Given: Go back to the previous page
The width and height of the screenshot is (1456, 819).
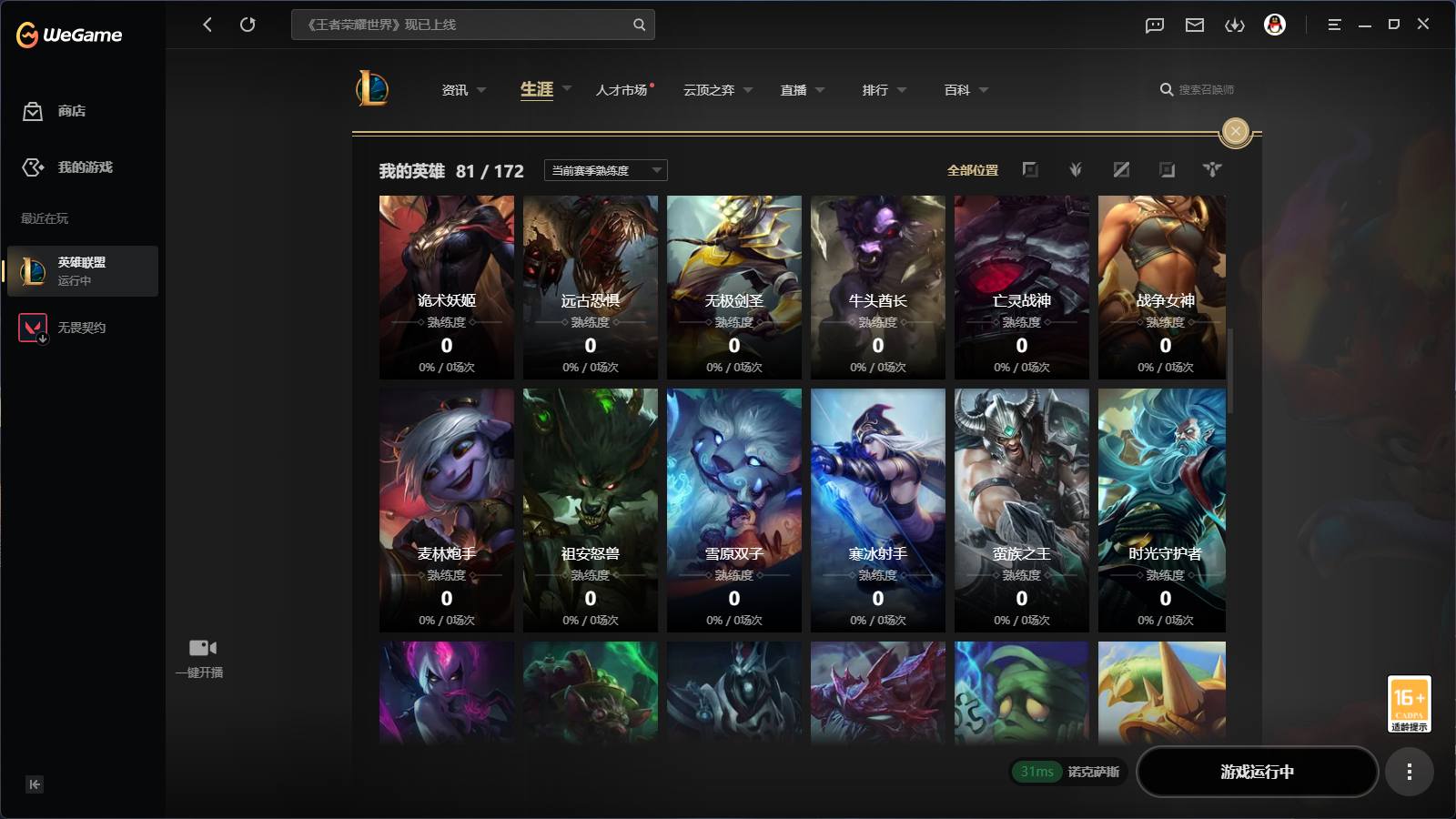Looking at the screenshot, I should coord(207,25).
